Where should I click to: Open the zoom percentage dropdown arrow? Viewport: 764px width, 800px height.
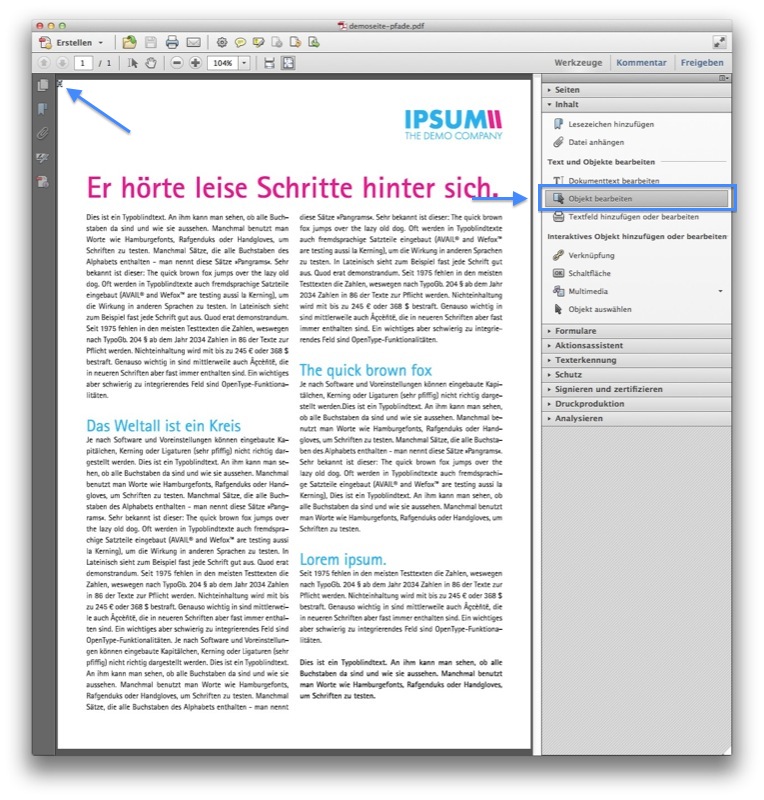pyautogui.click(x=244, y=63)
